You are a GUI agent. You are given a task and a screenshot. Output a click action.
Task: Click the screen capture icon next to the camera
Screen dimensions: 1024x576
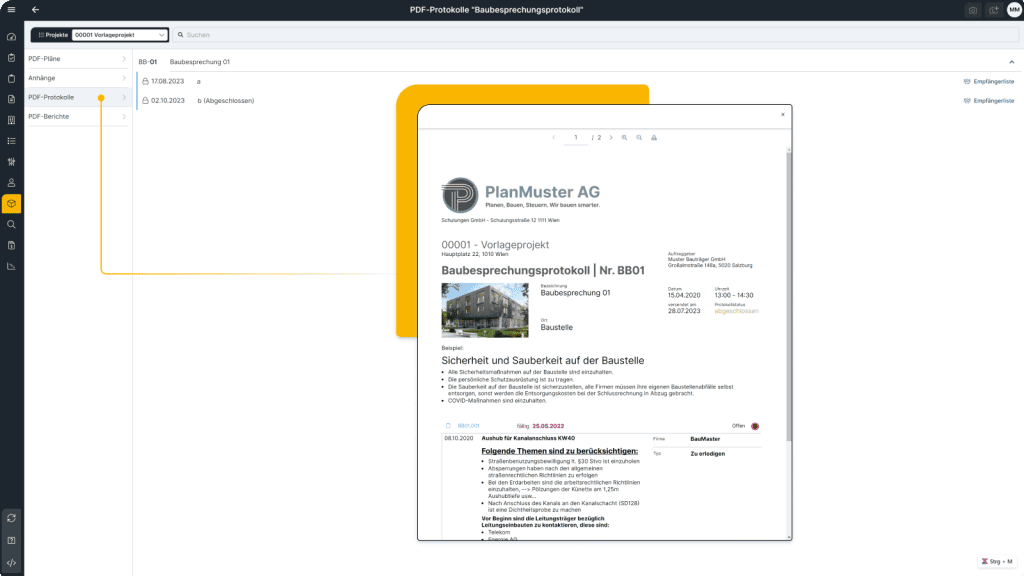993,10
